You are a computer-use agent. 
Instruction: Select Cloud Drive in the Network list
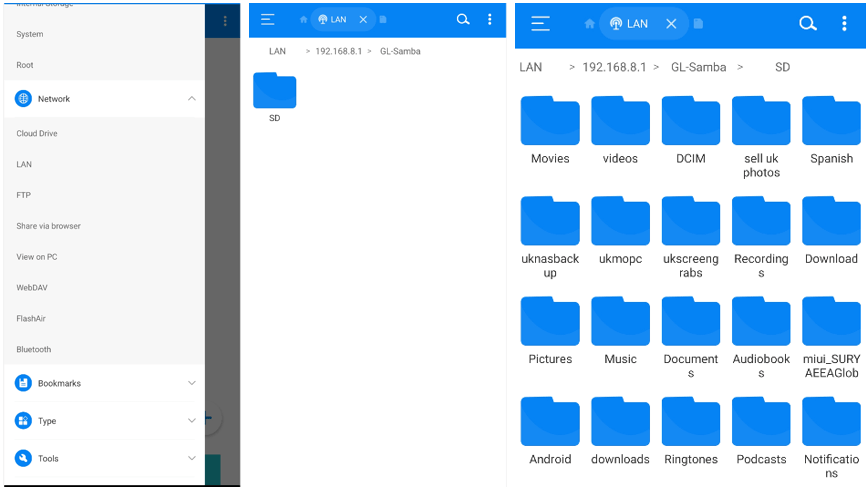[x=37, y=133]
